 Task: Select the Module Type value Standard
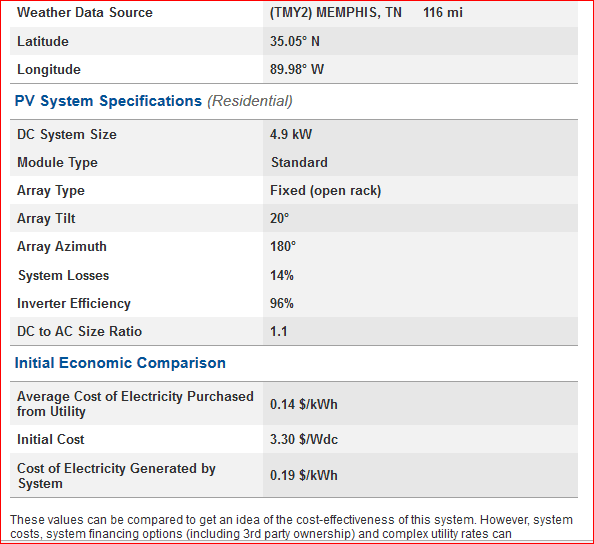pyautogui.click(x=299, y=163)
